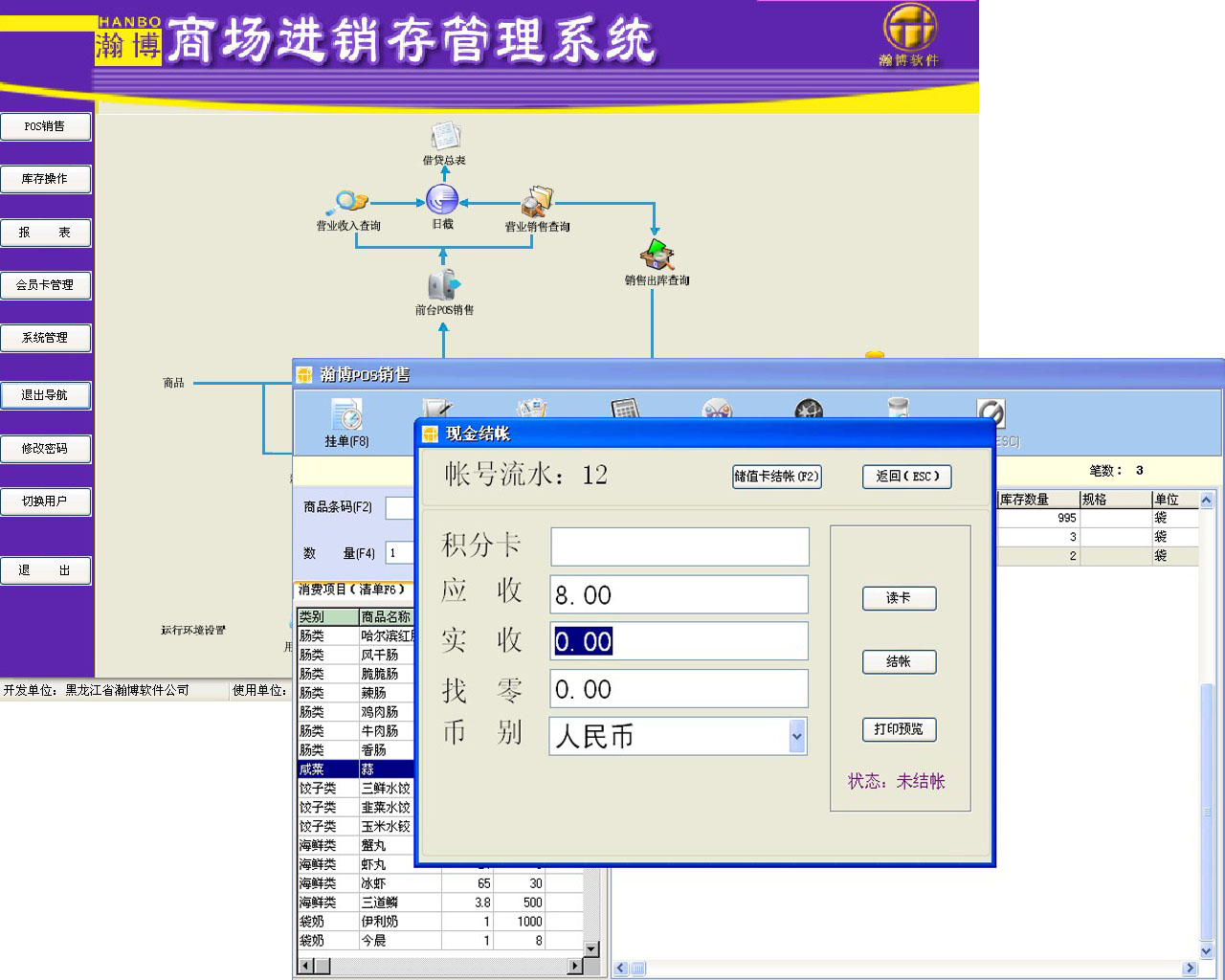The width and height of the screenshot is (1225, 980).
Task: Open 销售出库查询 icon
Action: [657, 256]
